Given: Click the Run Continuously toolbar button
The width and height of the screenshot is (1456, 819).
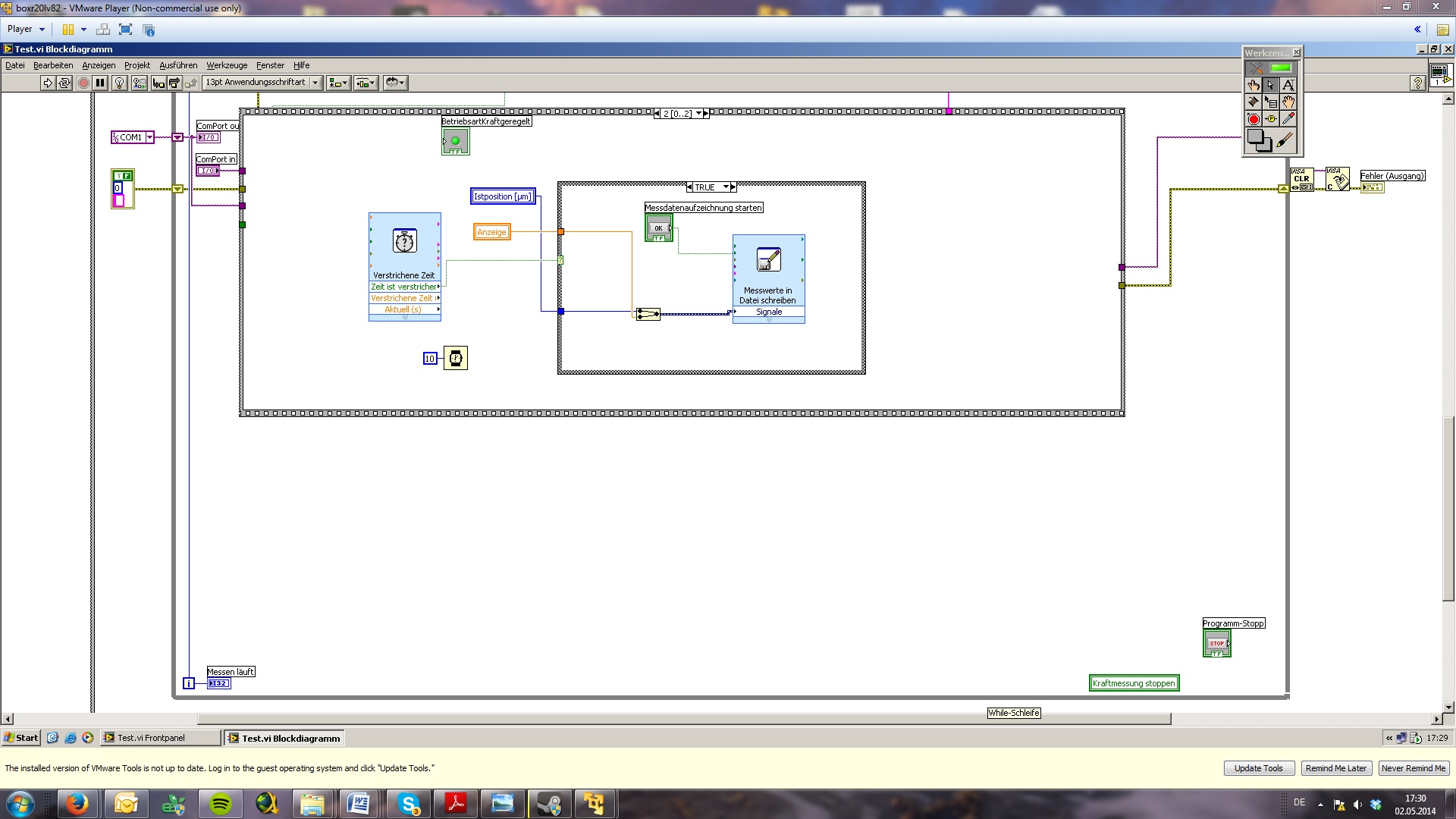Looking at the screenshot, I should click(64, 83).
